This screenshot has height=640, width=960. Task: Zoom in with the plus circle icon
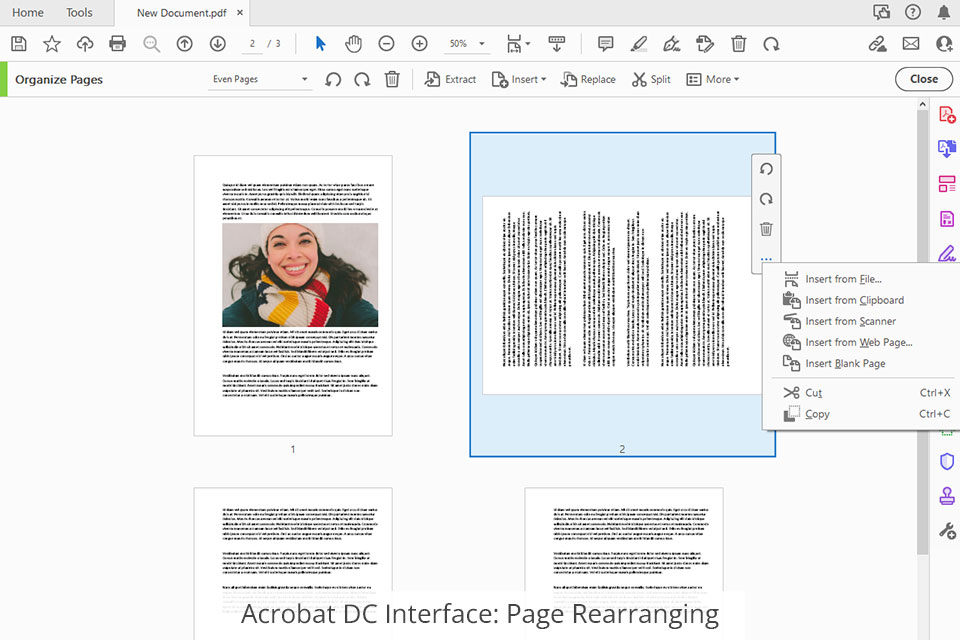pos(419,43)
